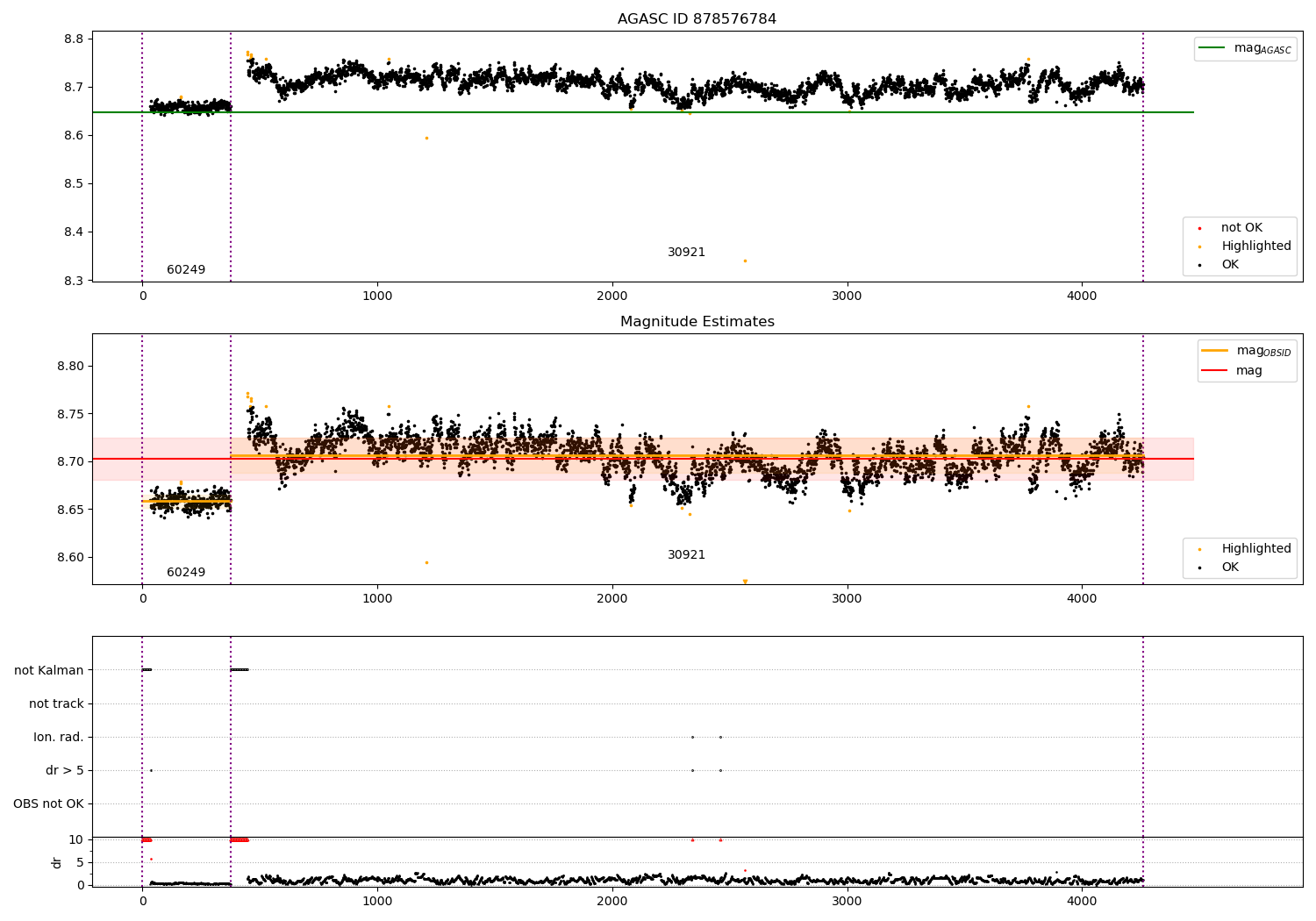The height and width of the screenshot is (921, 1316).
Task: Click the orange outlier point near 8.34 in top plot
Action: (745, 261)
